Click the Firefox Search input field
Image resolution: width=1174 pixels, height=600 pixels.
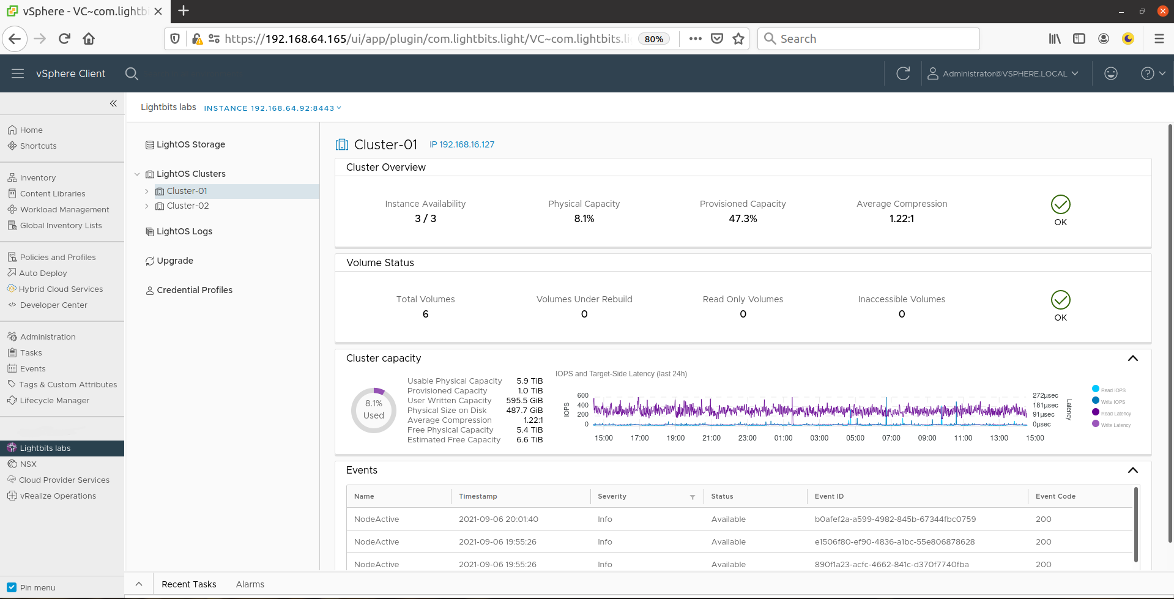click(870, 39)
